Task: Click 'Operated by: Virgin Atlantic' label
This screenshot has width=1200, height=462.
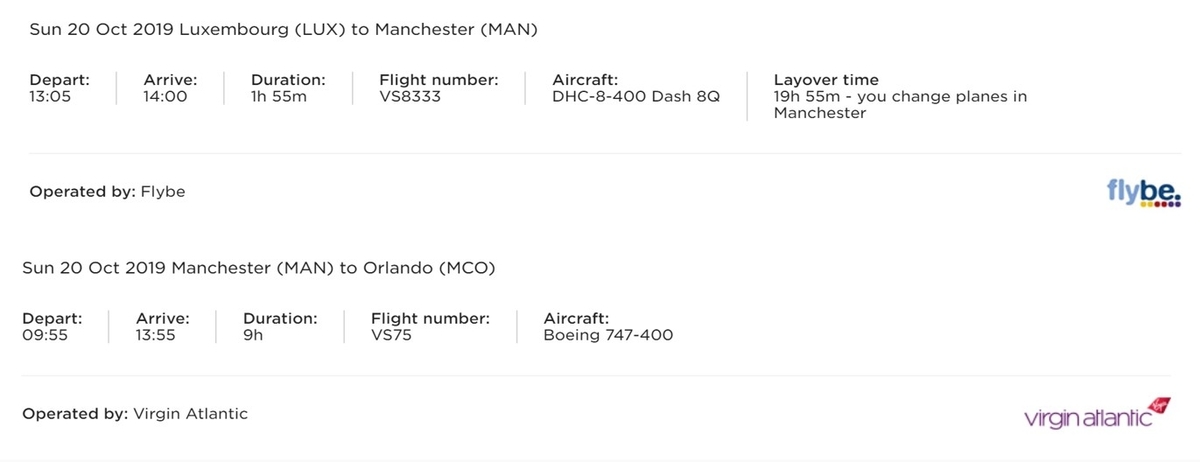Action: (x=135, y=413)
